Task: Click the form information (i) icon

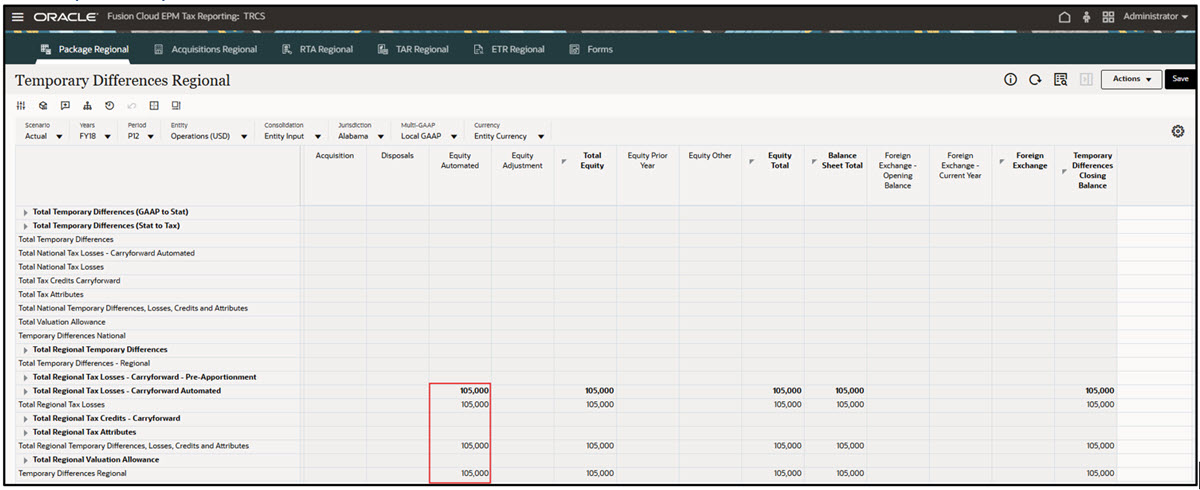Action: 1011,79
